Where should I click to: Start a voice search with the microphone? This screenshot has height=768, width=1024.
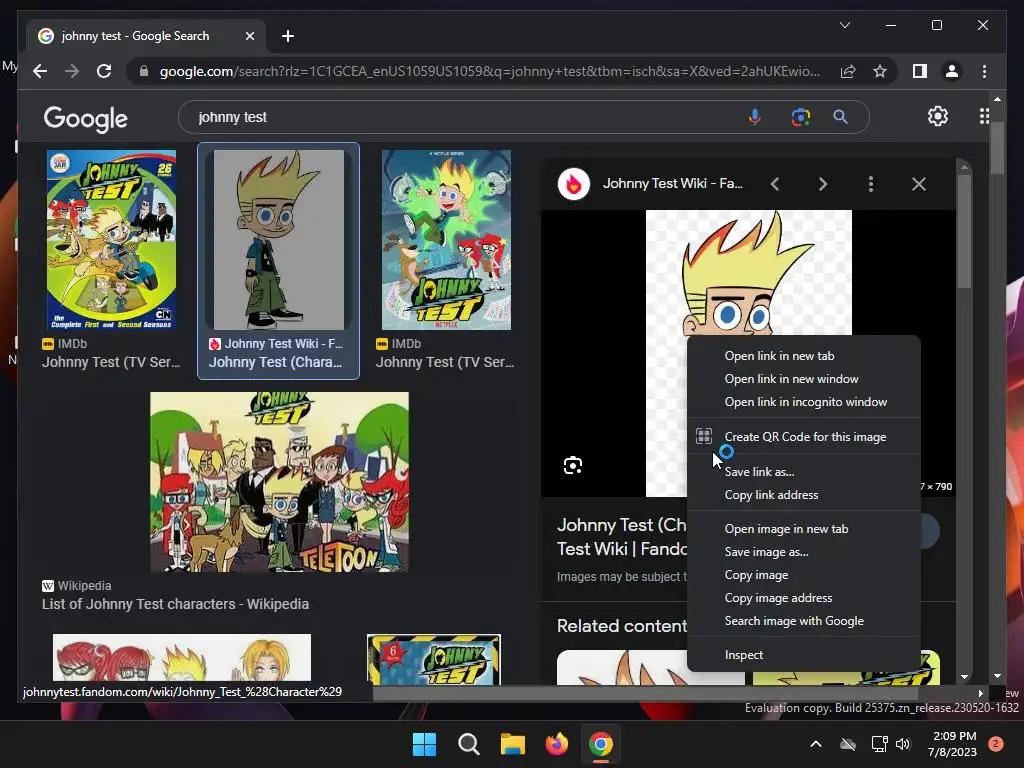(754, 117)
